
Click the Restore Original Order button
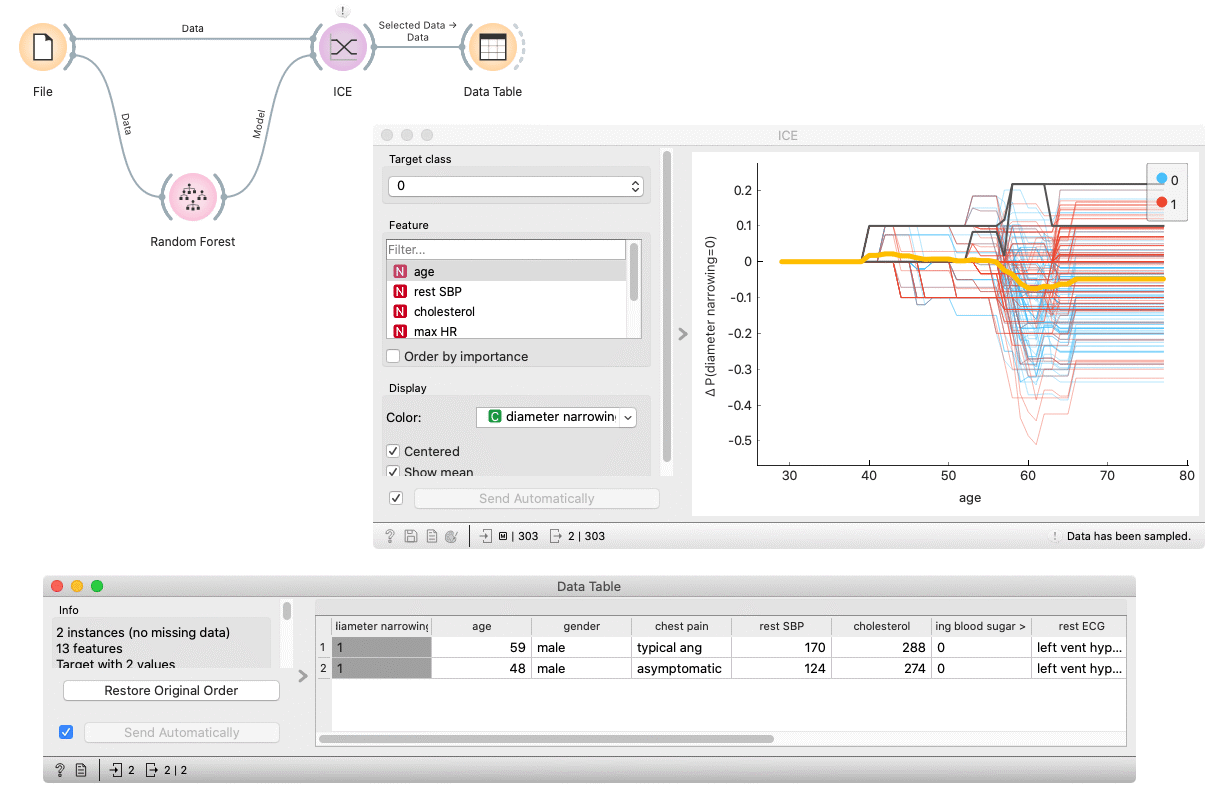point(171,691)
